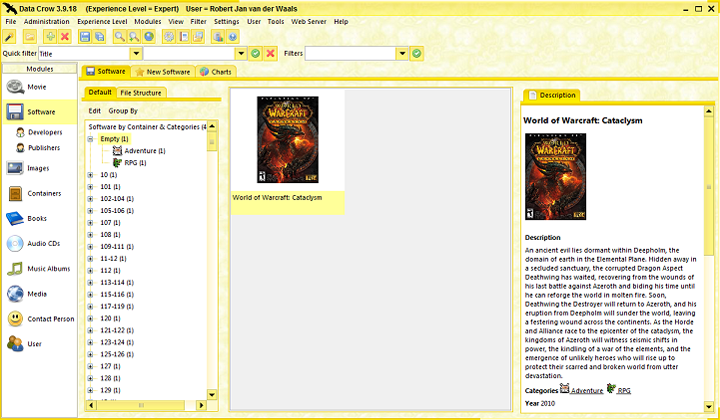Follow the RPG category link in description
This screenshot has width=720, height=420.
tap(624, 391)
